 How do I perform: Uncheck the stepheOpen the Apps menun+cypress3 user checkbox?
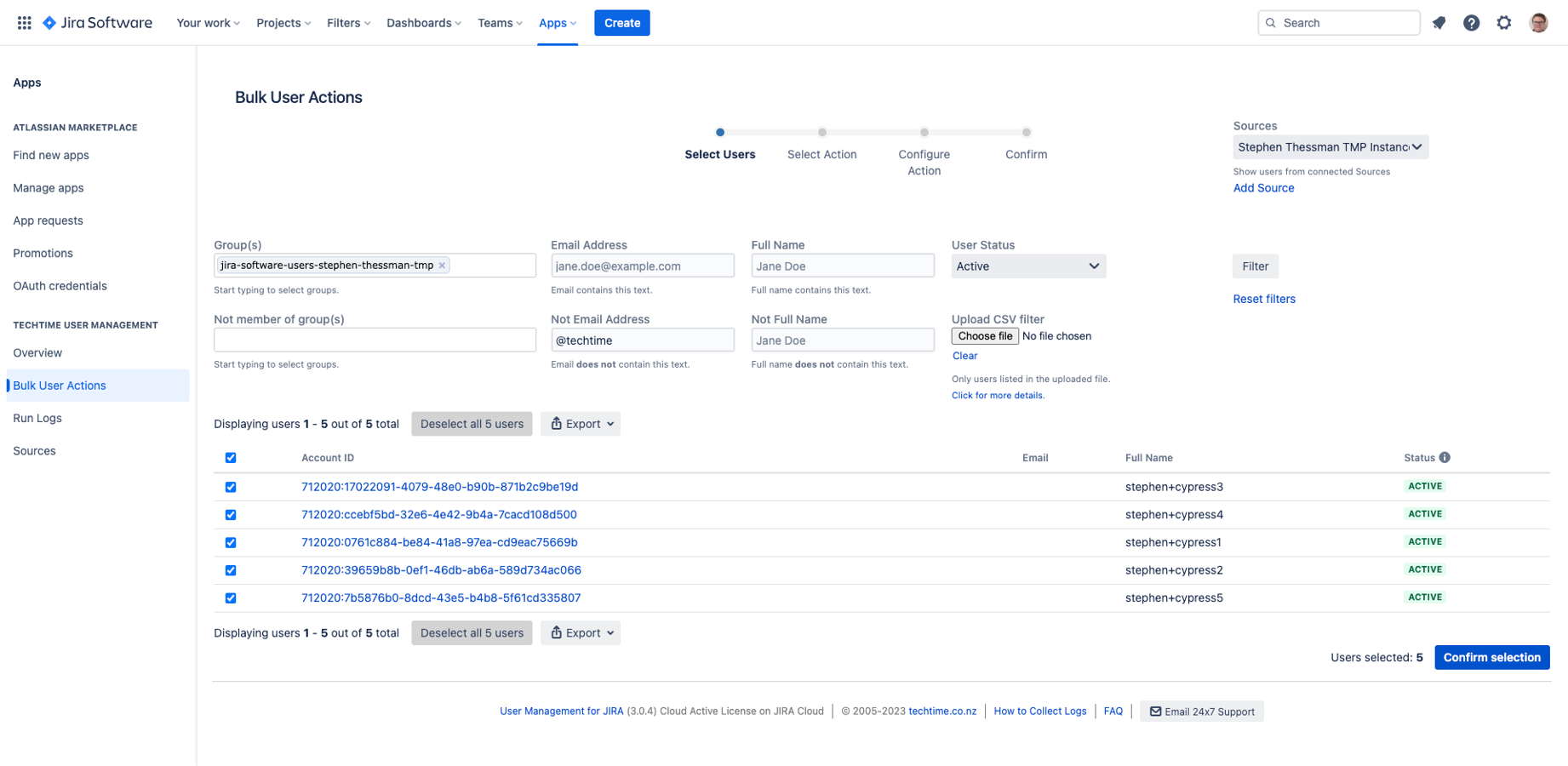point(231,488)
